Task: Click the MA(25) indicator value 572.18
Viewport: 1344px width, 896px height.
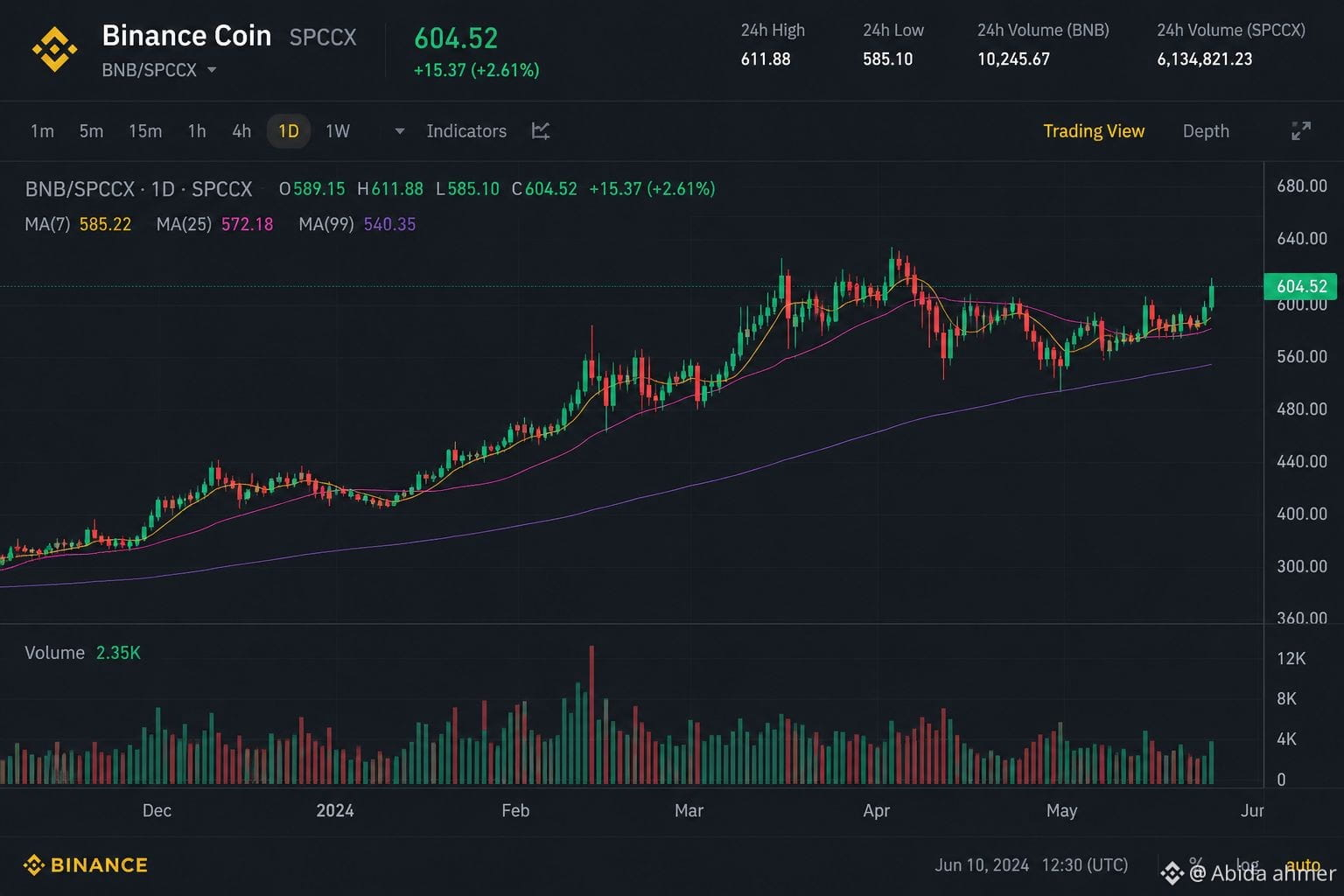Action: (247, 224)
